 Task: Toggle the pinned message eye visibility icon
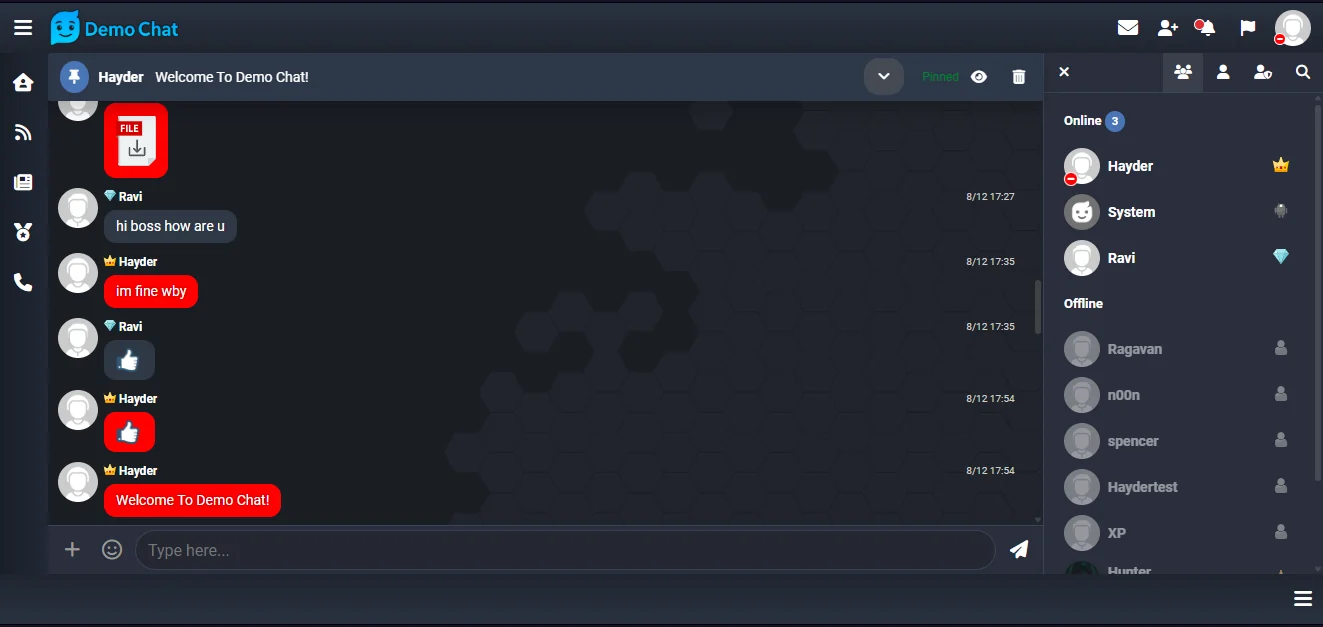coord(979,76)
